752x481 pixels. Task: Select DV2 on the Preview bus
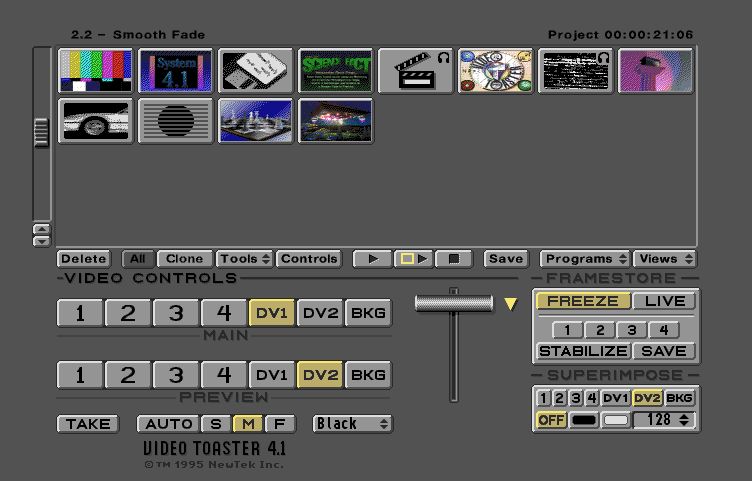[x=320, y=375]
